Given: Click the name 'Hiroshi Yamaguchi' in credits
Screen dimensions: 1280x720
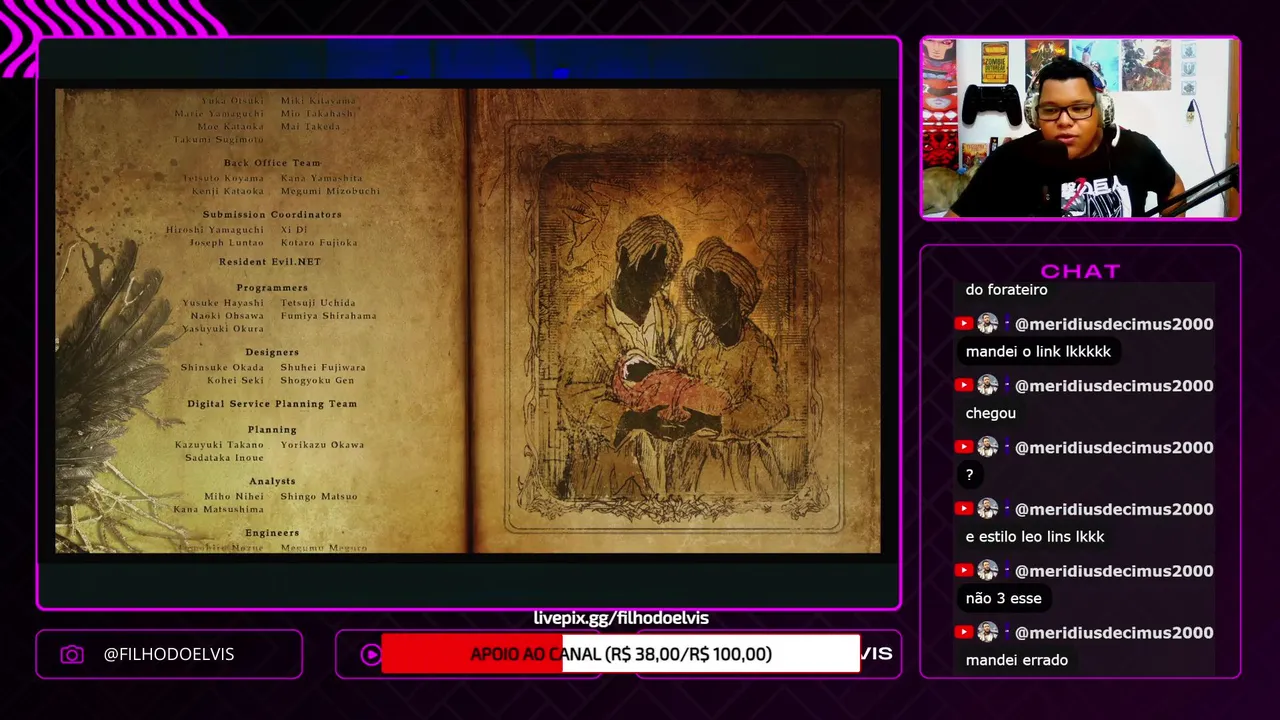Looking at the screenshot, I should (x=215, y=230).
